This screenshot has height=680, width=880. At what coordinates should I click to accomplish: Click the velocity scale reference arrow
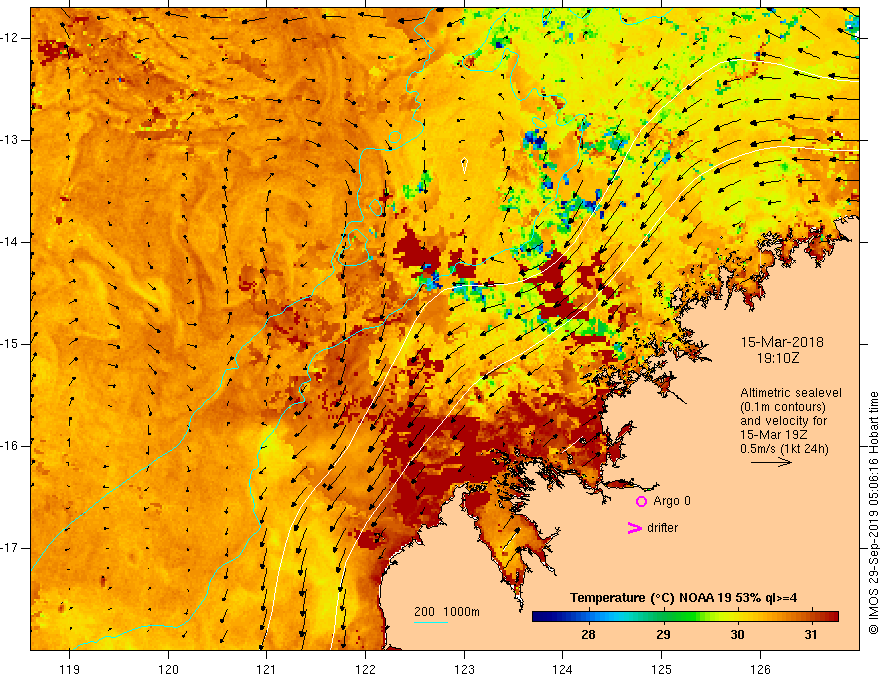[771, 462]
